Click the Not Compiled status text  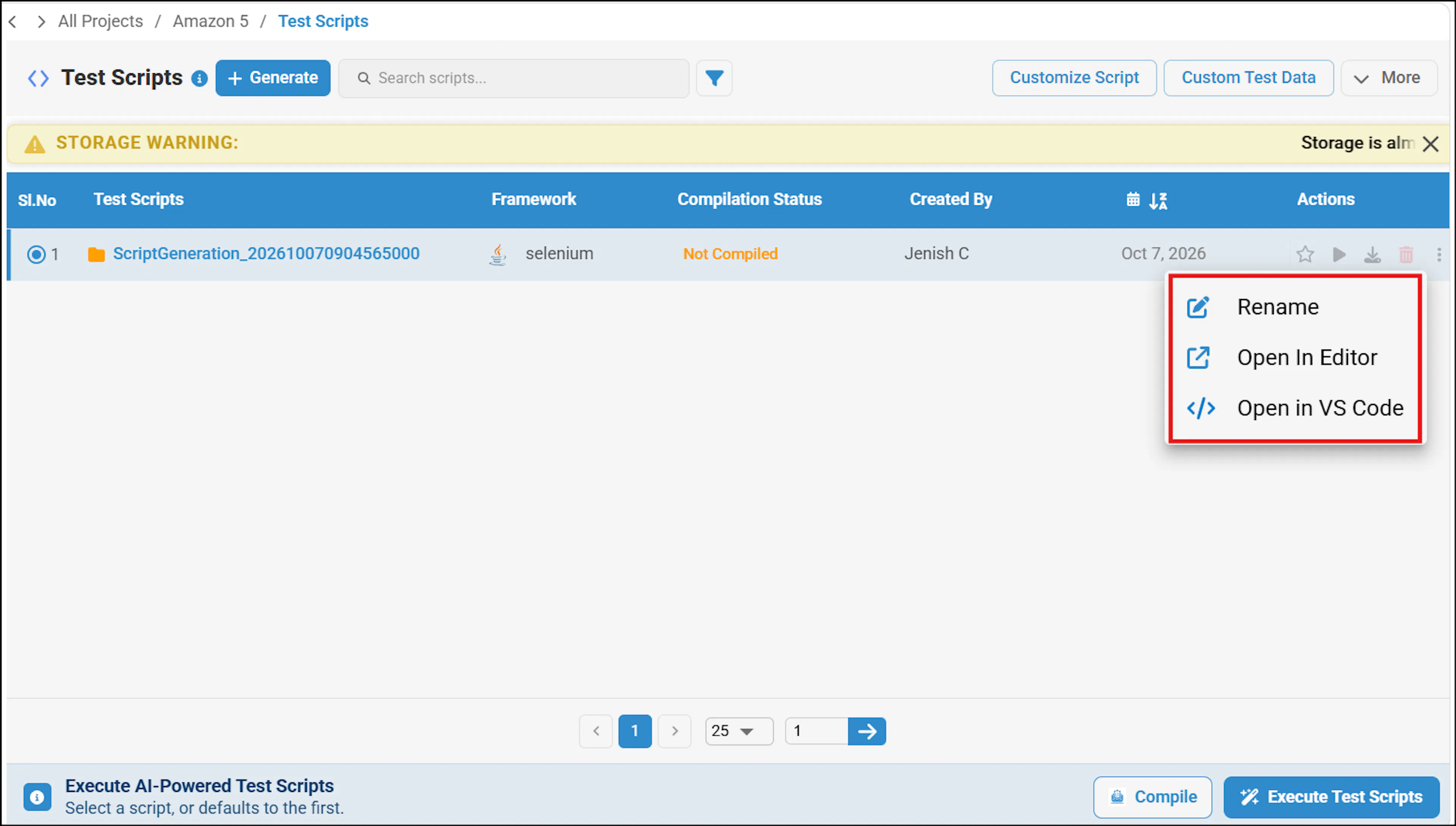coord(730,254)
